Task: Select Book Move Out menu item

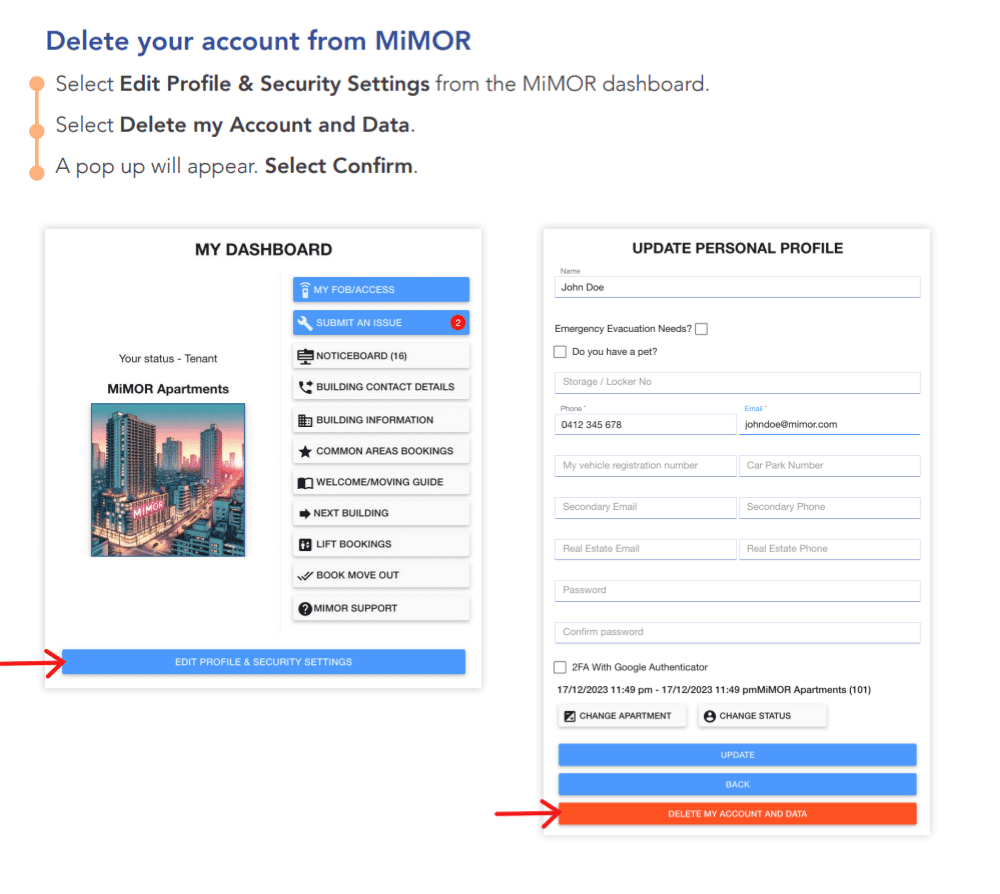Action: pyautogui.click(x=381, y=575)
